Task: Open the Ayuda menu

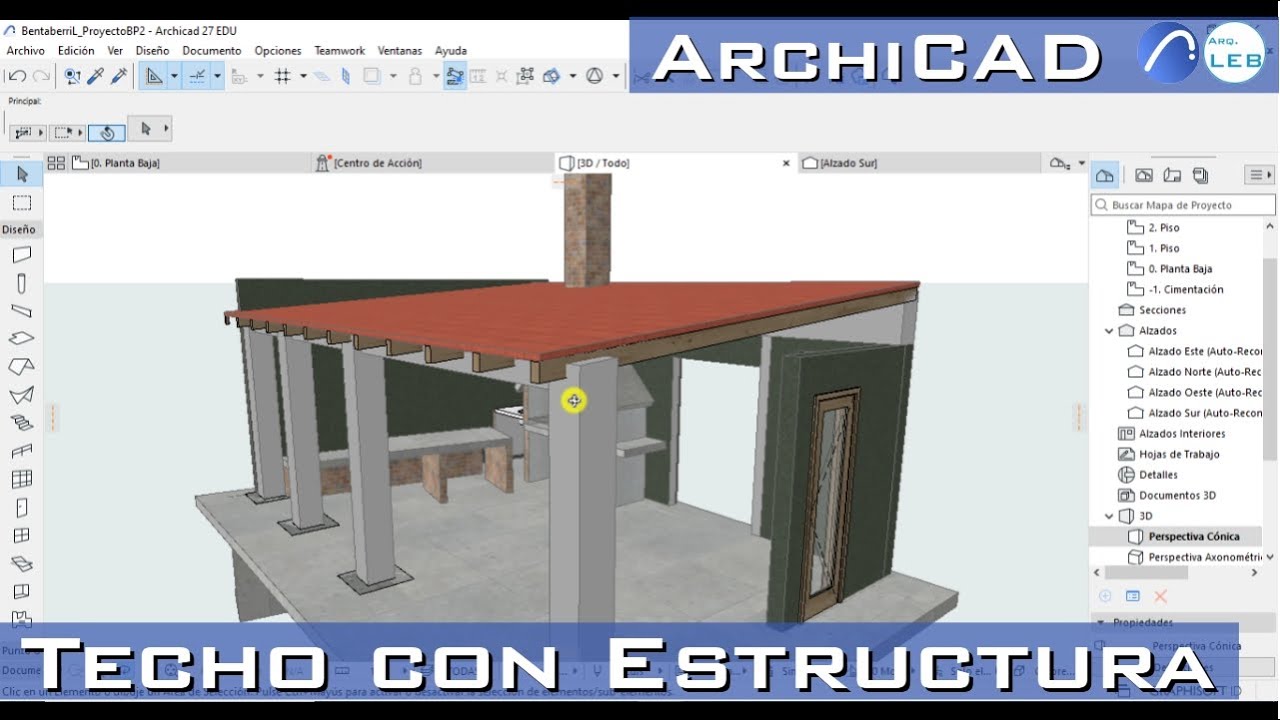Action: click(451, 50)
